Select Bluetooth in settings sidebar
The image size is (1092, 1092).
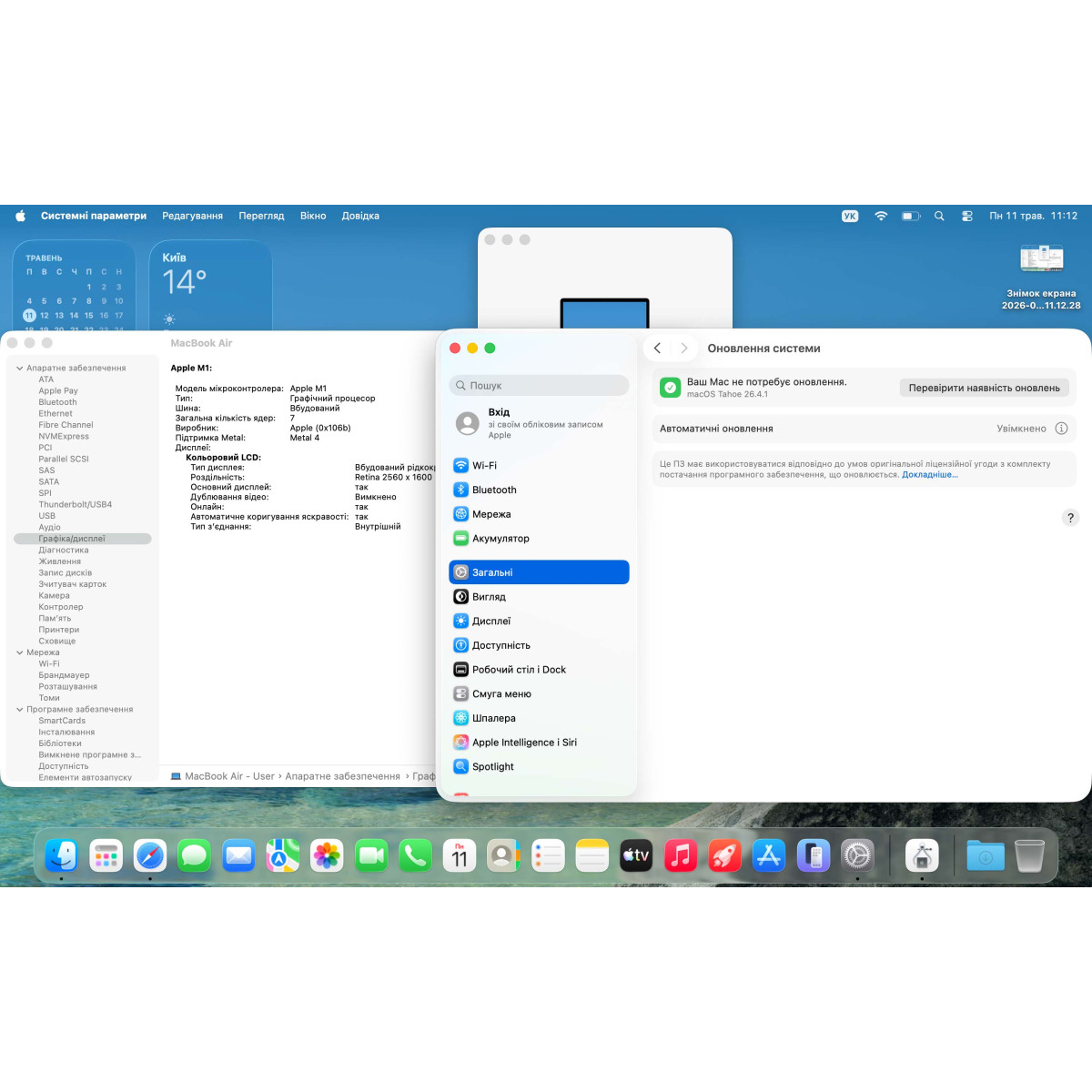click(x=539, y=490)
